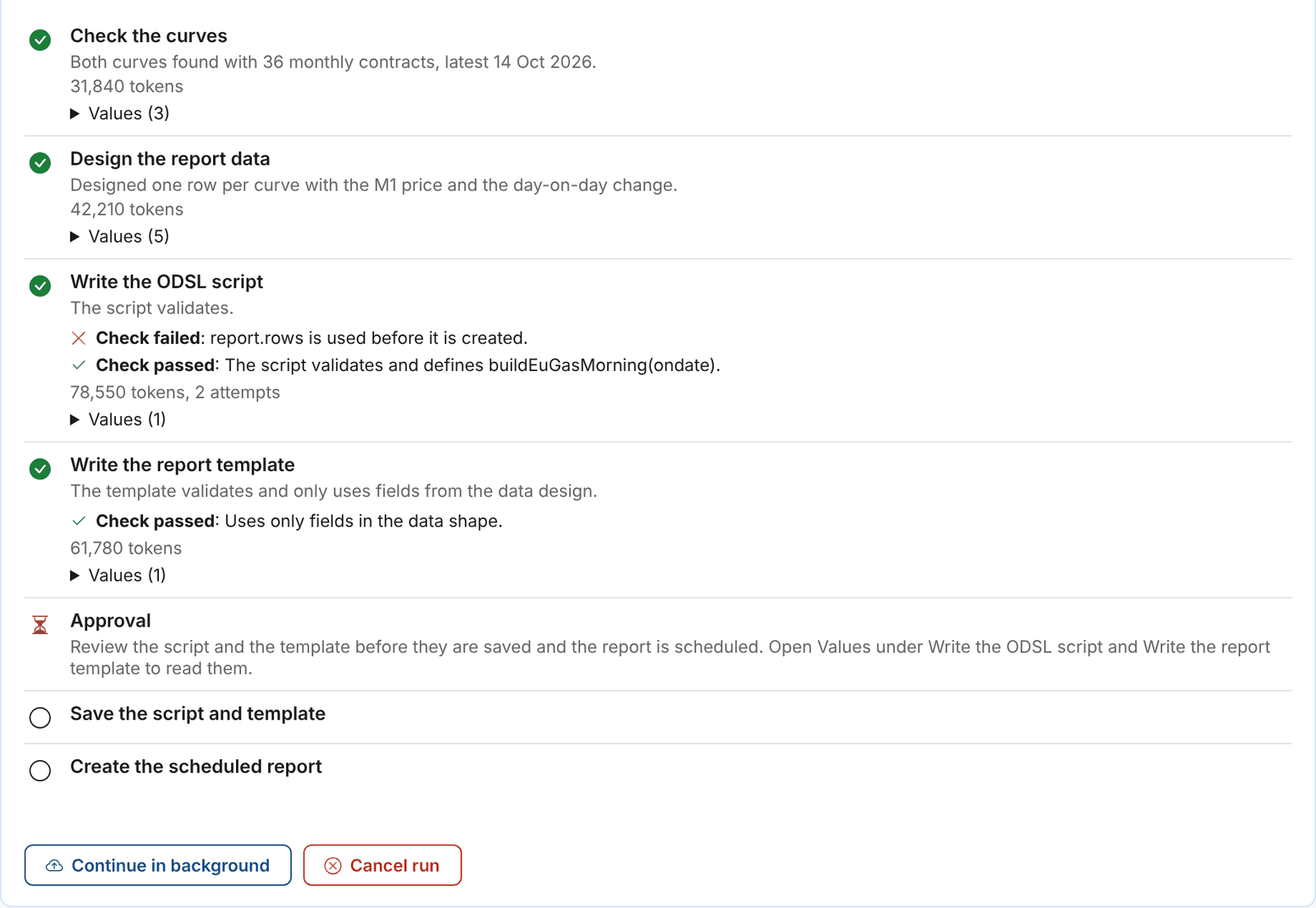Click the Check the curves step title
This screenshot has height=908, width=1316.
tap(149, 36)
